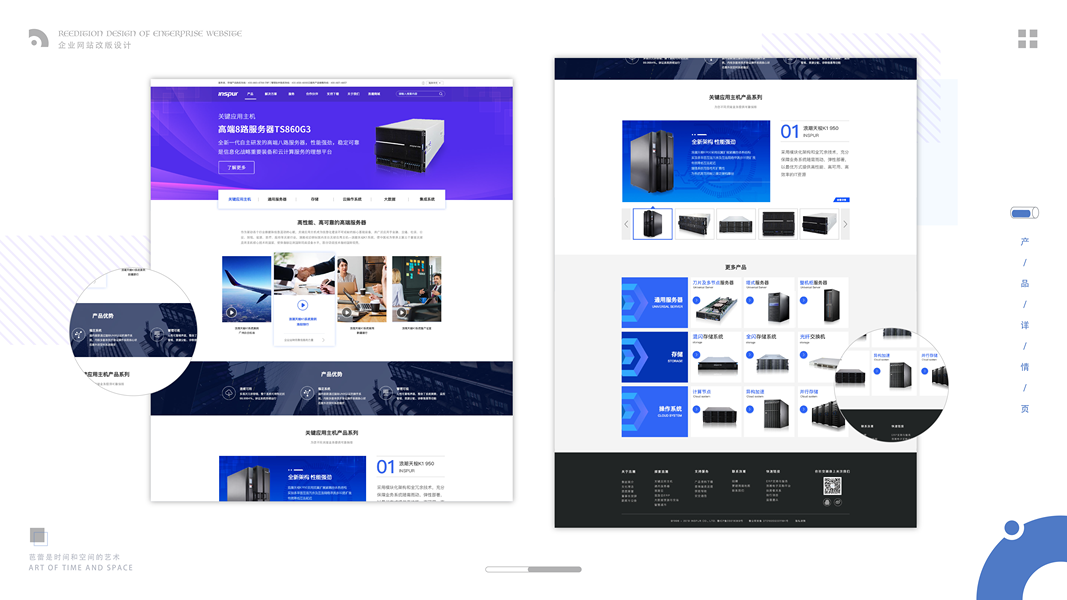Click blue arrow circle on 塔式服务器 card
This screenshot has height=600, width=1067.
pyautogui.click(x=750, y=300)
